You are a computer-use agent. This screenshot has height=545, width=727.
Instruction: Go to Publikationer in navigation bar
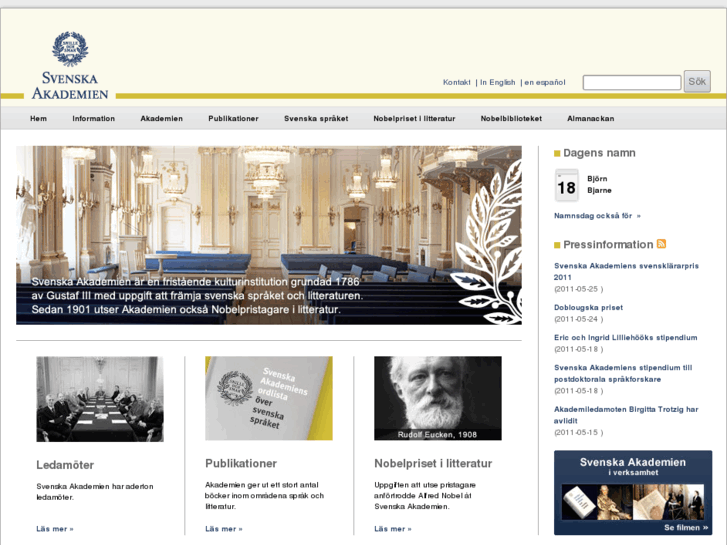(233, 119)
